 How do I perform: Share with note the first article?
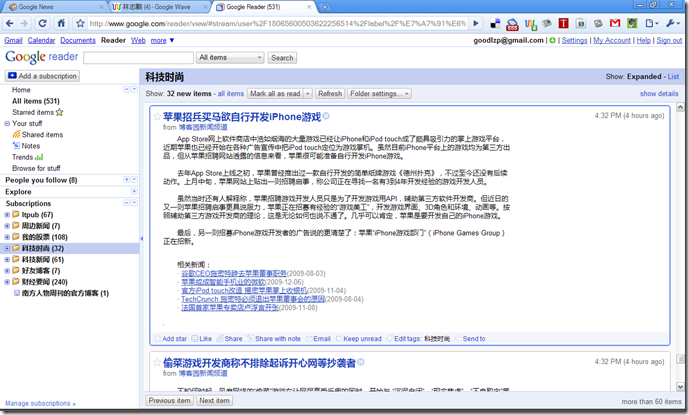274,339
